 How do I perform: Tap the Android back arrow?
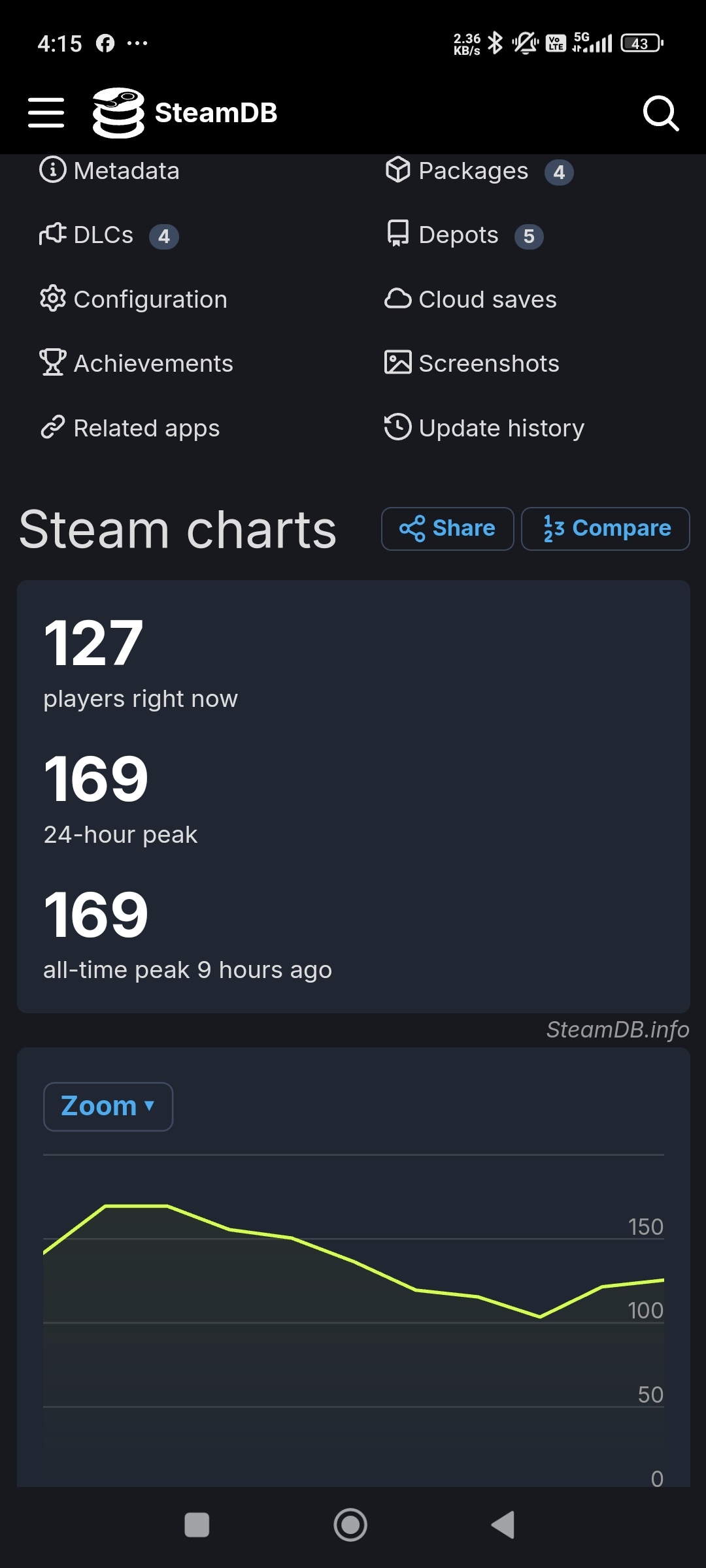(x=503, y=1525)
